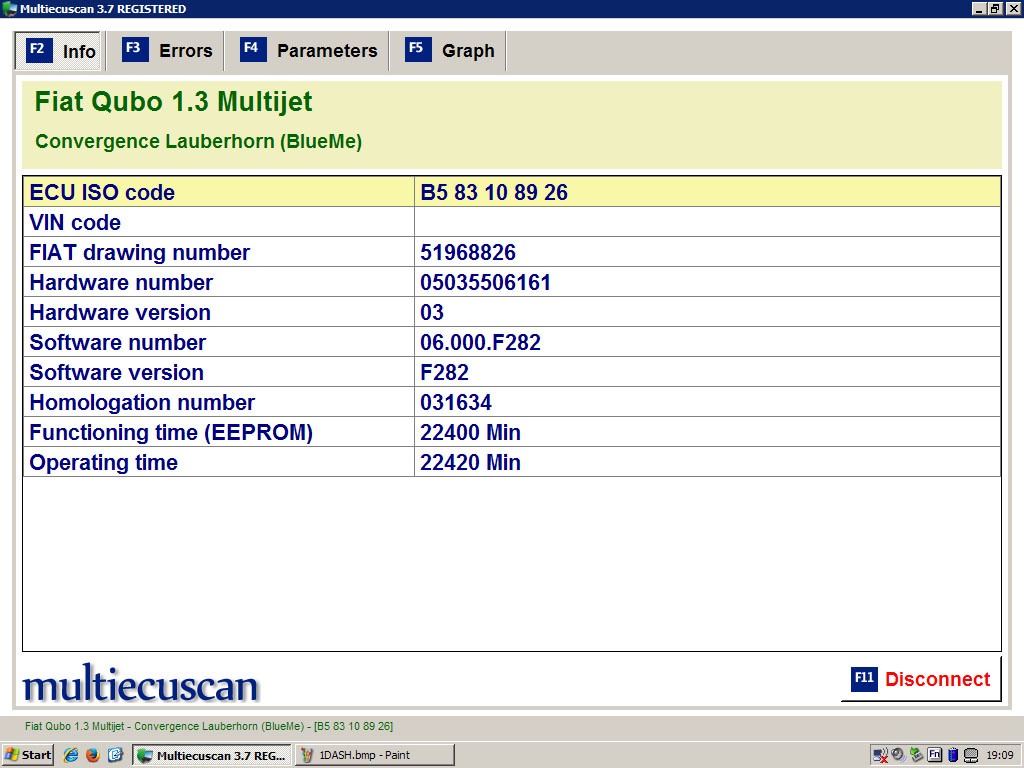This screenshot has width=1024, height=768.
Task: Switch to the Info tab
Action: (57, 51)
